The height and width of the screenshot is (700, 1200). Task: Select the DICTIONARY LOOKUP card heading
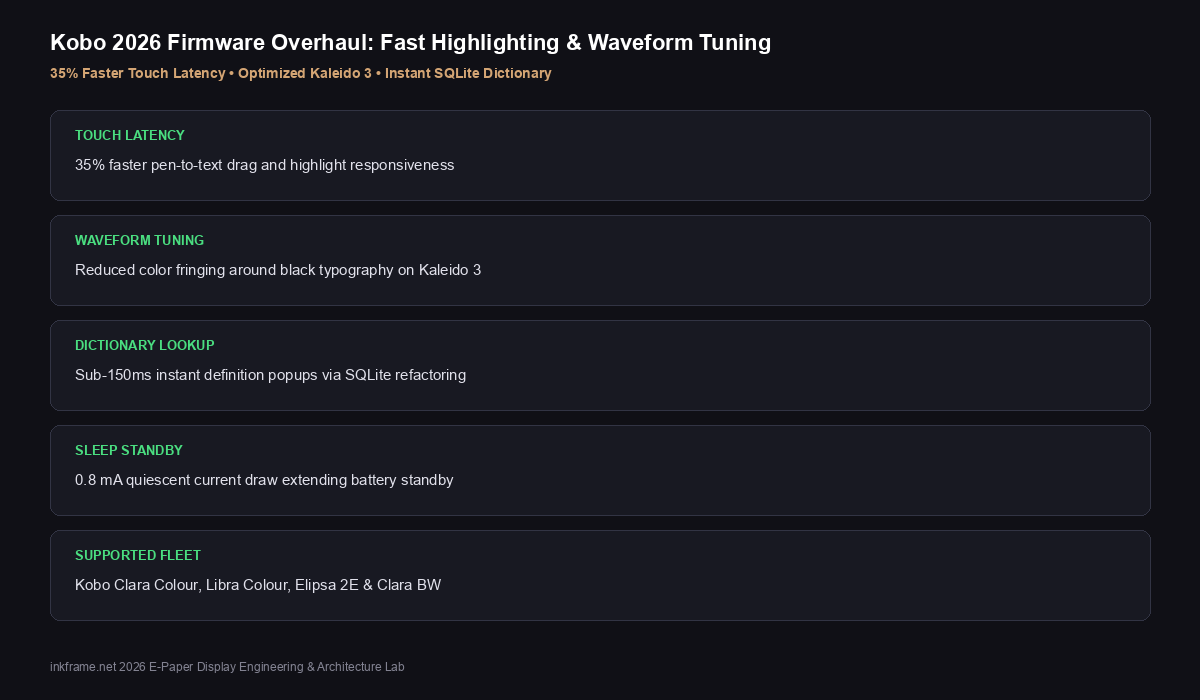coord(145,345)
